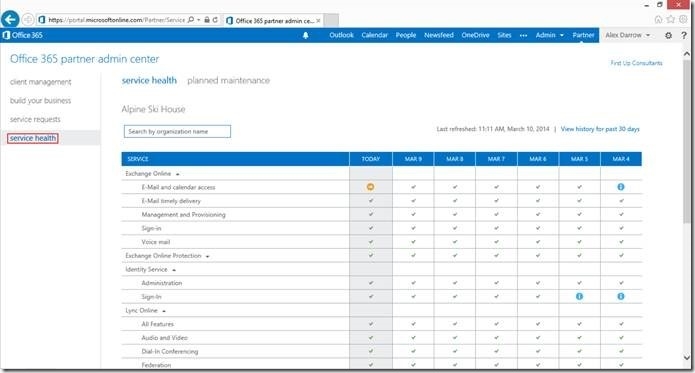Open client management in the sidebar
The image size is (695, 373).
coord(40,82)
